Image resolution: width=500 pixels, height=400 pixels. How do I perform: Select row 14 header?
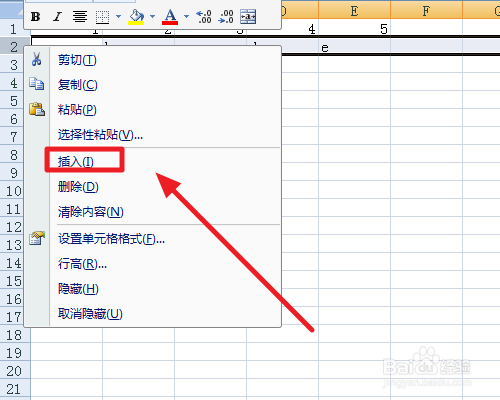12,263
